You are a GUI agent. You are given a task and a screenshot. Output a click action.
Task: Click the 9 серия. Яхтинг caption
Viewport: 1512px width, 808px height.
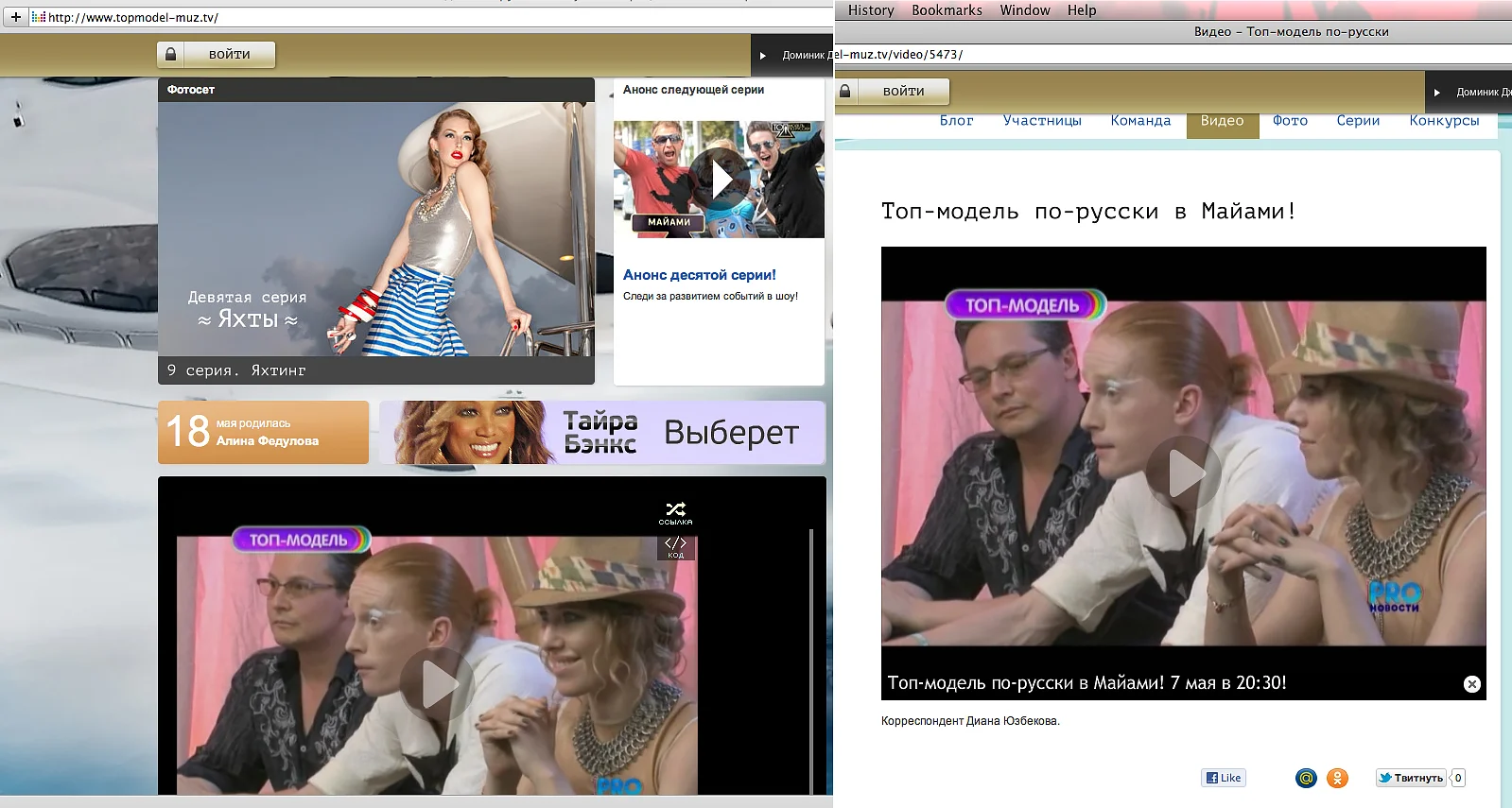[236, 370]
